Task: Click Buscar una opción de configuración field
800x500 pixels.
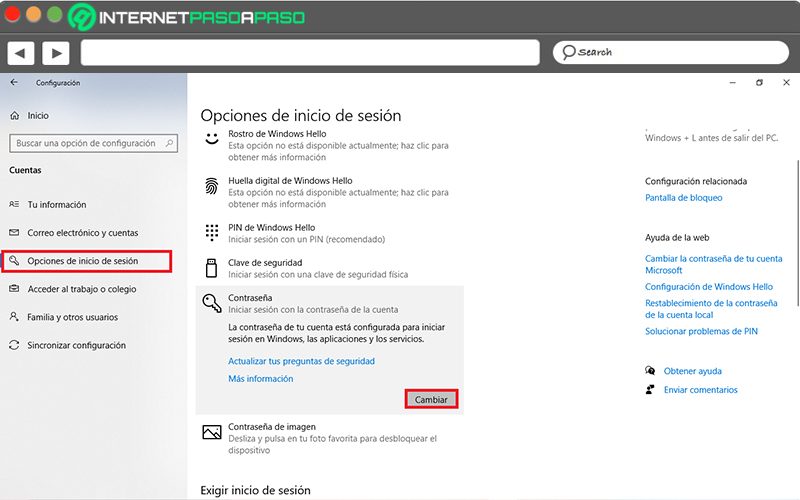Action: (93, 143)
